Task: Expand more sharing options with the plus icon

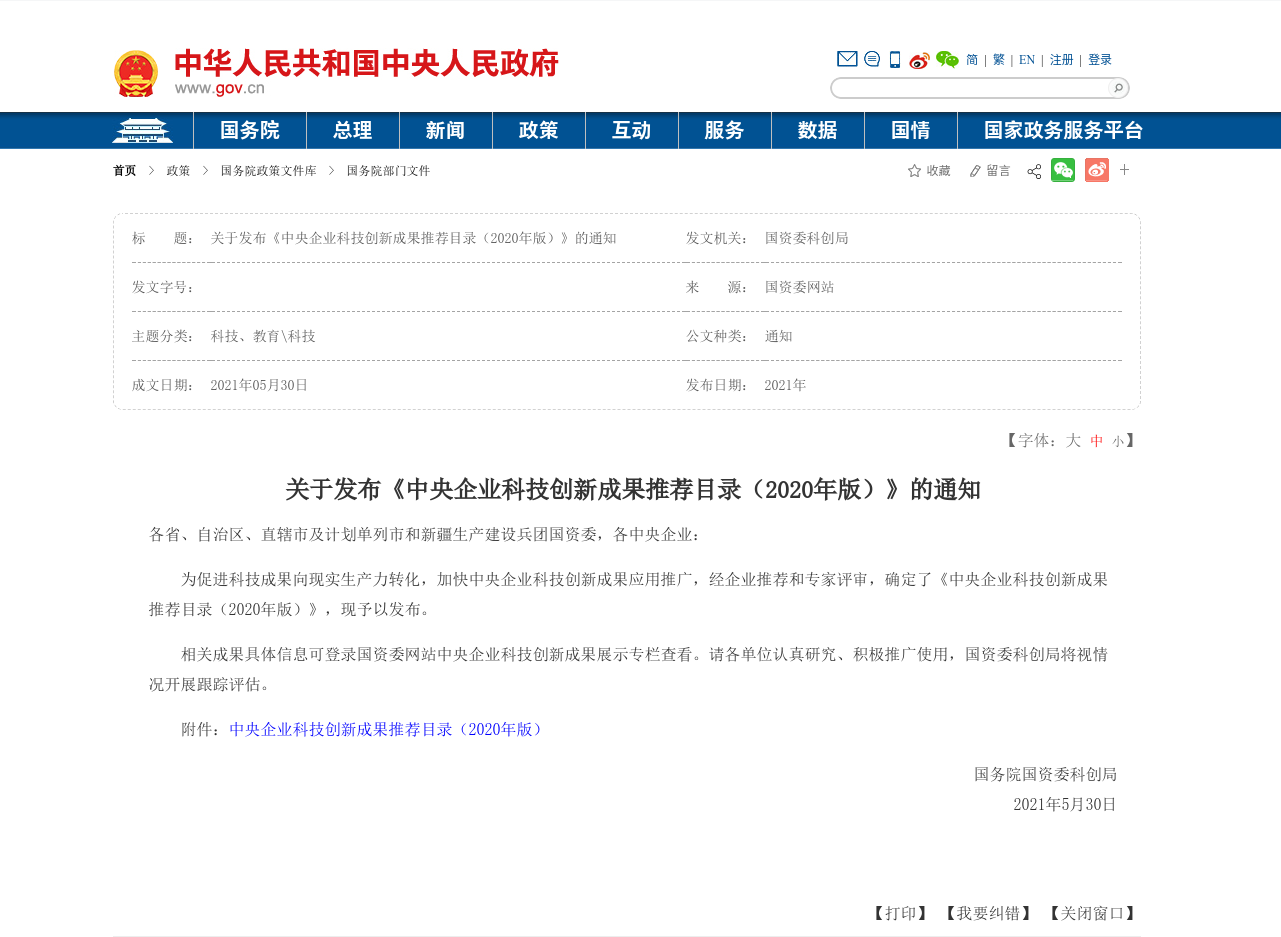Action: click(x=1124, y=170)
